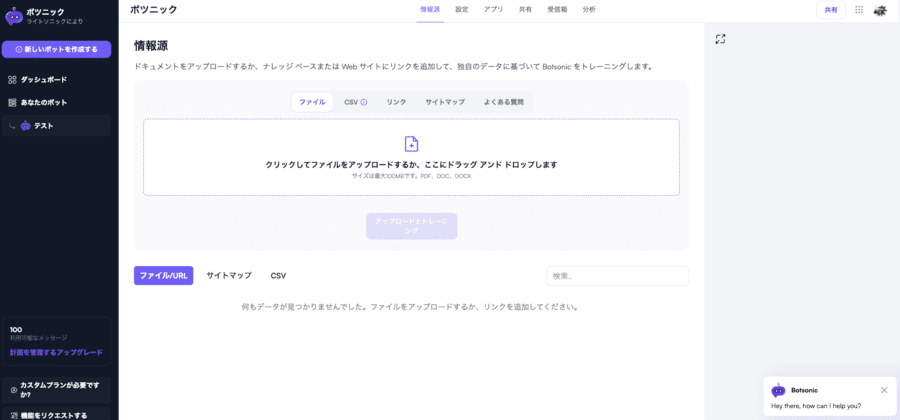Click the 'Hey there, how can I help you?' message
The height and width of the screenshot is (420, 900).
tap(816, 406)
